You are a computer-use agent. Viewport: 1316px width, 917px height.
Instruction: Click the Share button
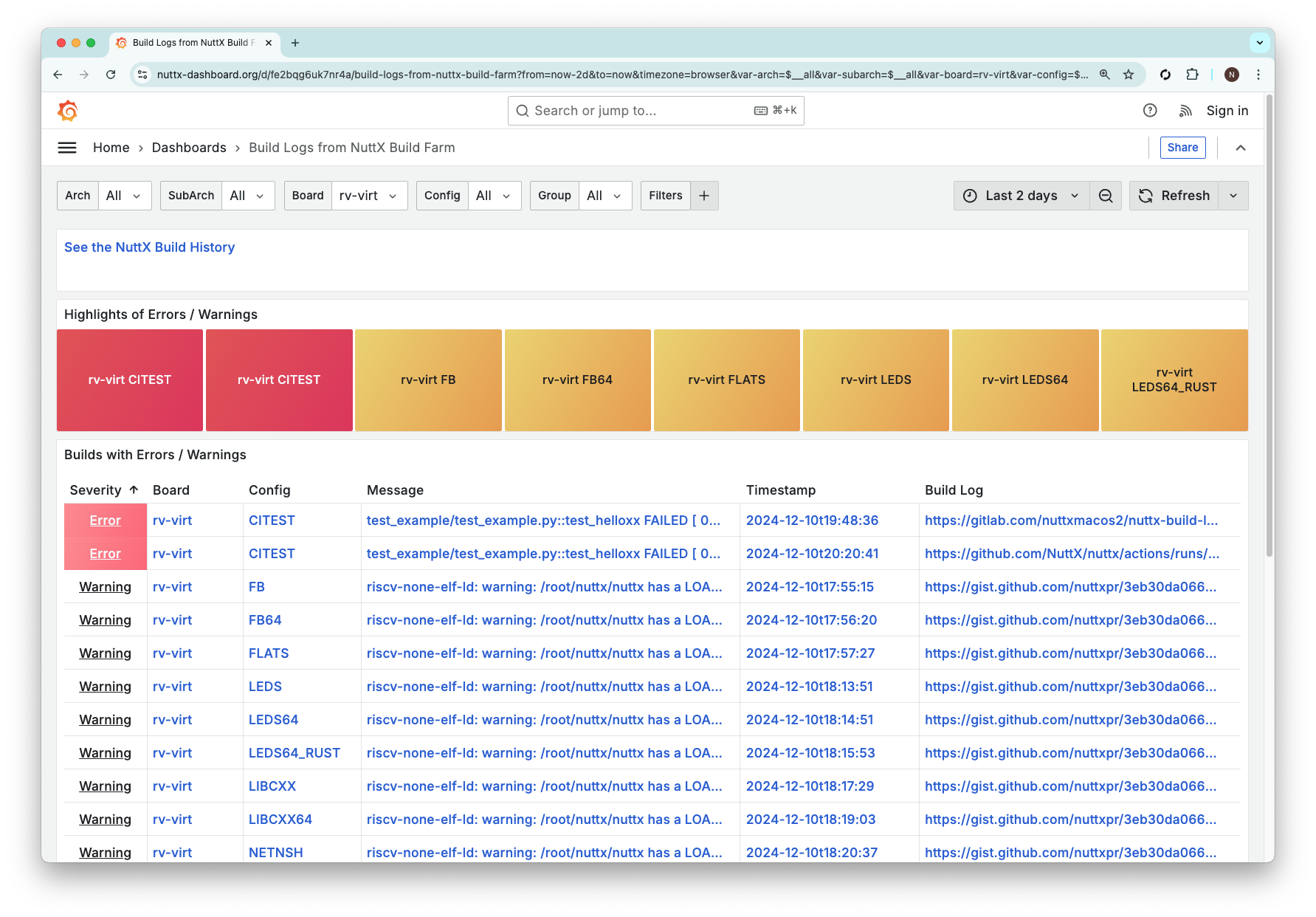click(x=1182, y=148)
